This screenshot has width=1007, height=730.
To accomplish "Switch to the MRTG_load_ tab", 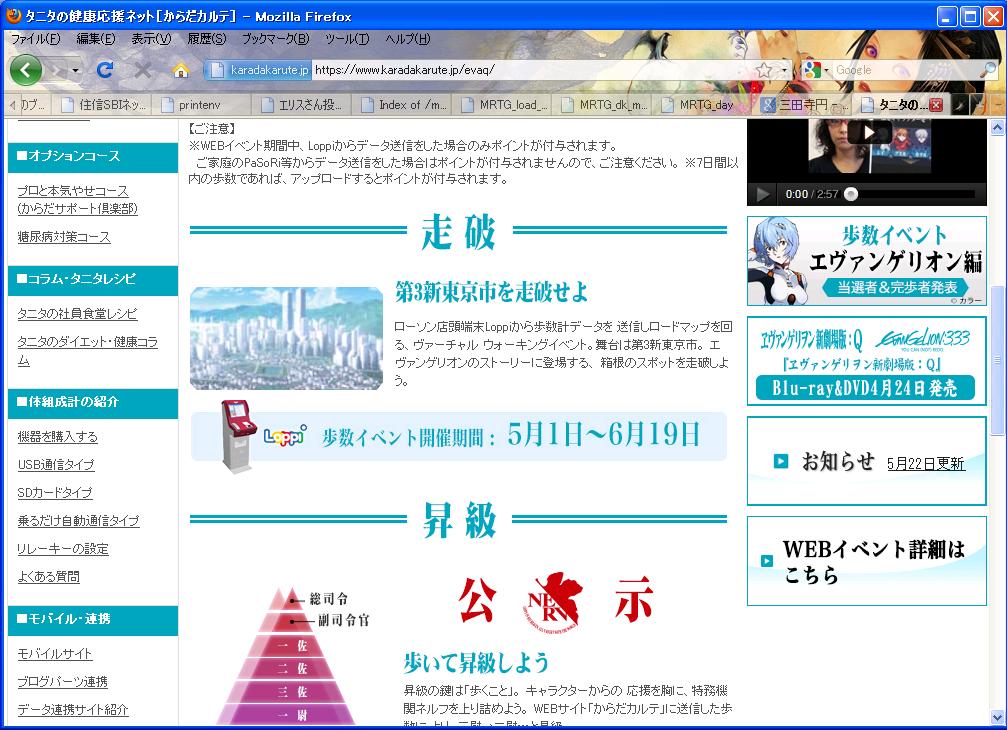I will click(504, 105).
